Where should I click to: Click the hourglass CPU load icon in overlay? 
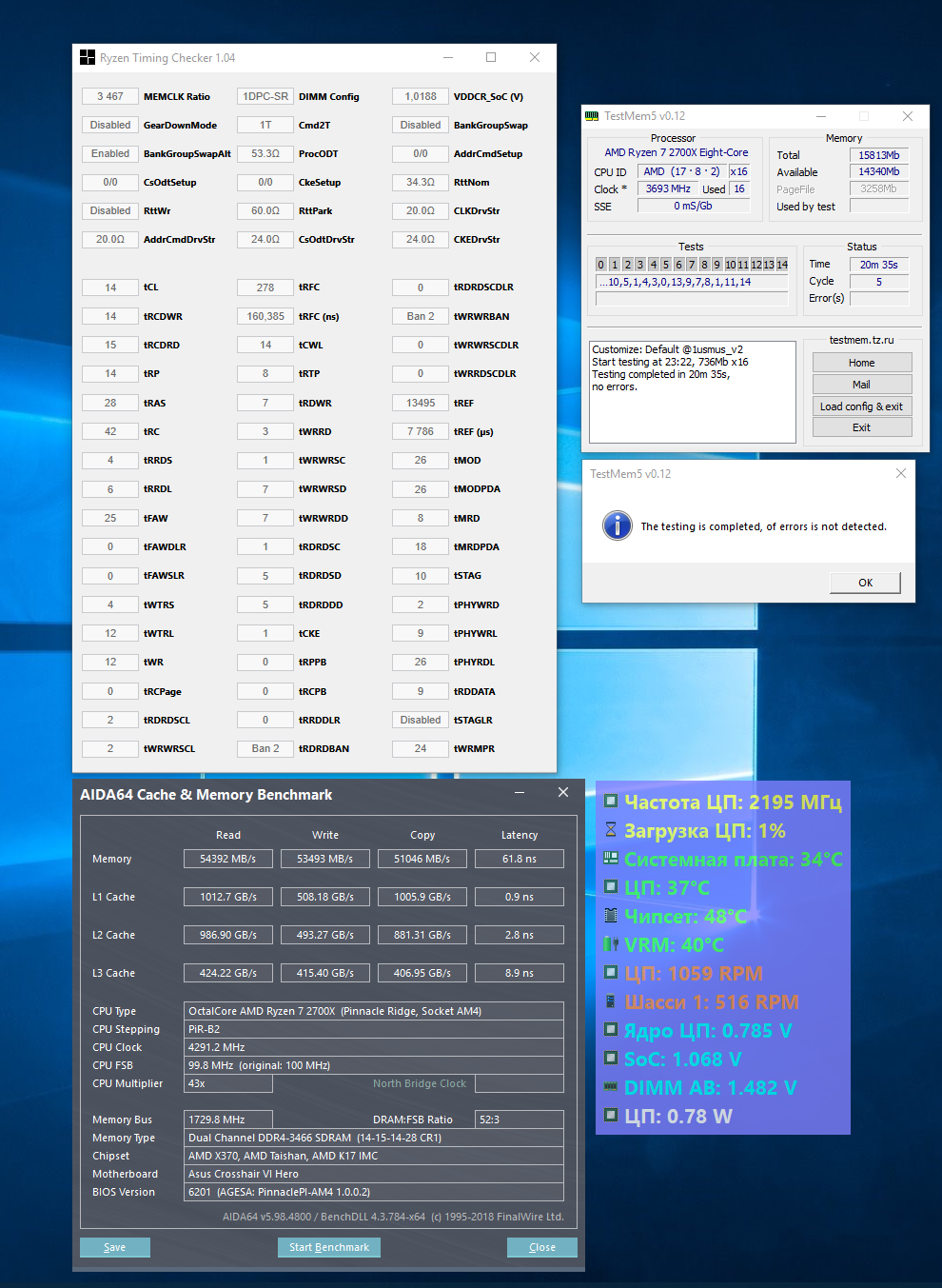click(611, 830)
